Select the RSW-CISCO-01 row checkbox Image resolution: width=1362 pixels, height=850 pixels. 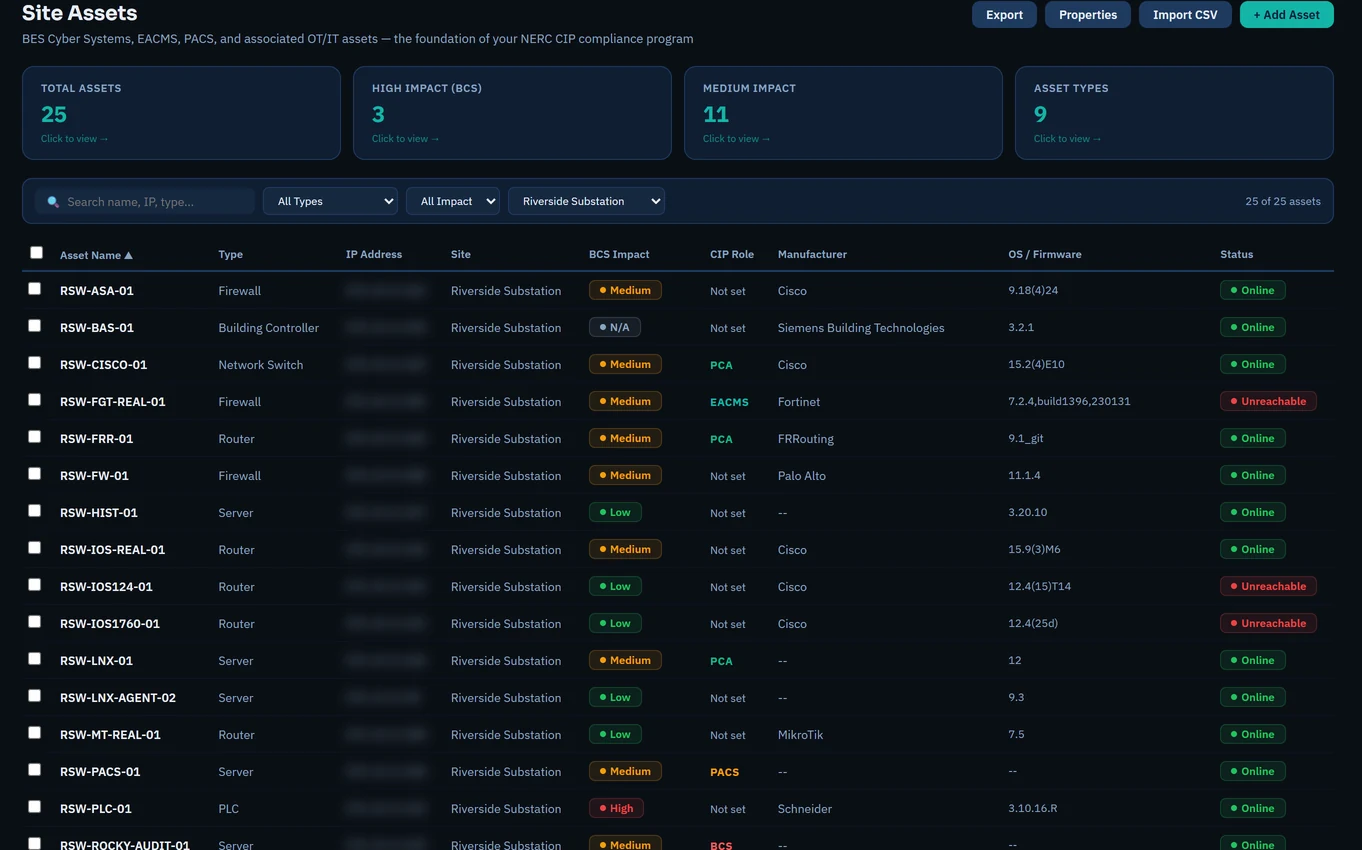tap(34, 363)
